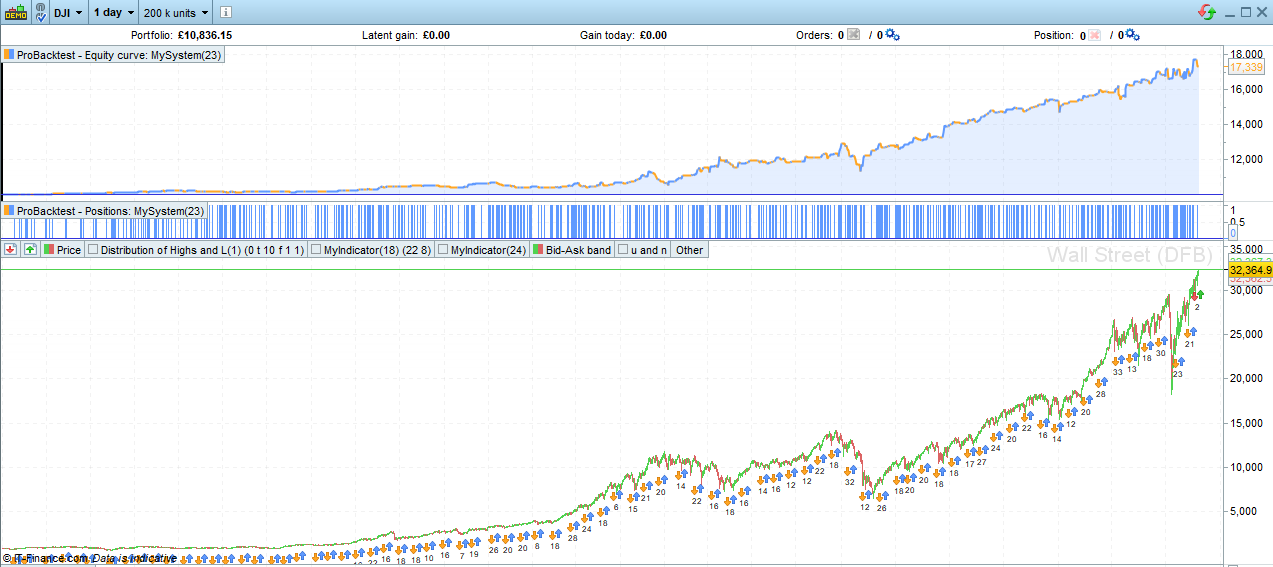This screenshot has height=567, width=1273.
Task: Open the DJI instrument dropdown
Action: [x=69, y=13]
